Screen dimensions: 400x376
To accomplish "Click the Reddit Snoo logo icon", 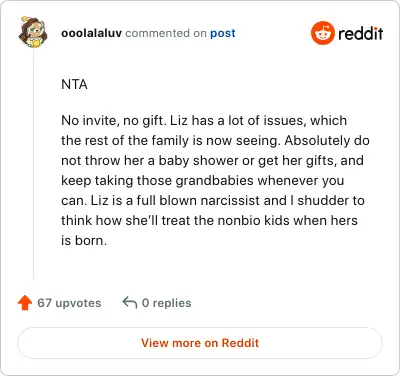I will coord(322,33).
